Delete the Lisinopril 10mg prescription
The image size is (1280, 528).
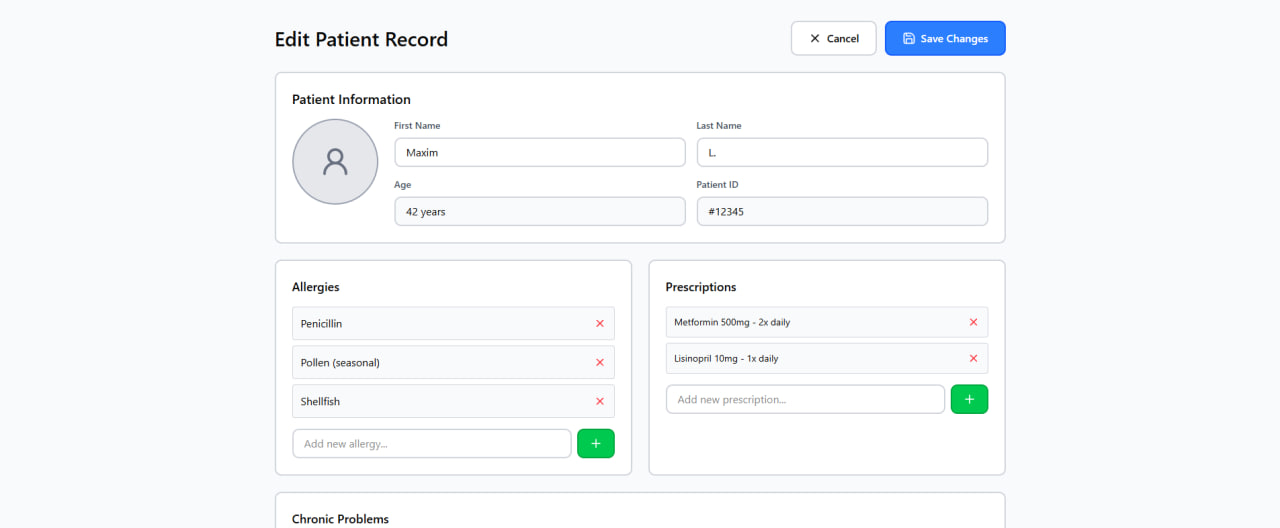[x=973, y=358]
